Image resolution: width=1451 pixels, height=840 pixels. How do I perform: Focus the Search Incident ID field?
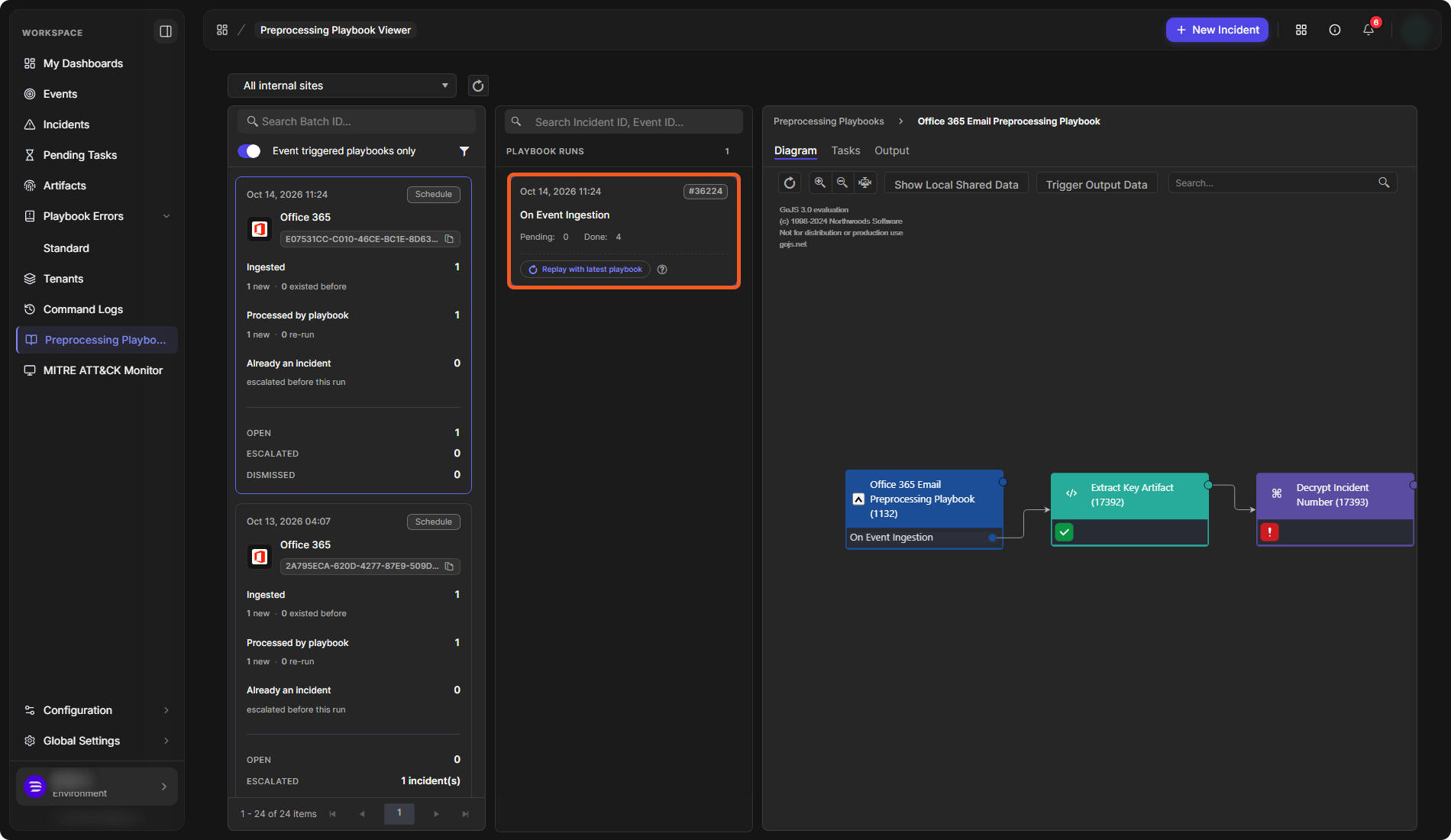point(624,121)
